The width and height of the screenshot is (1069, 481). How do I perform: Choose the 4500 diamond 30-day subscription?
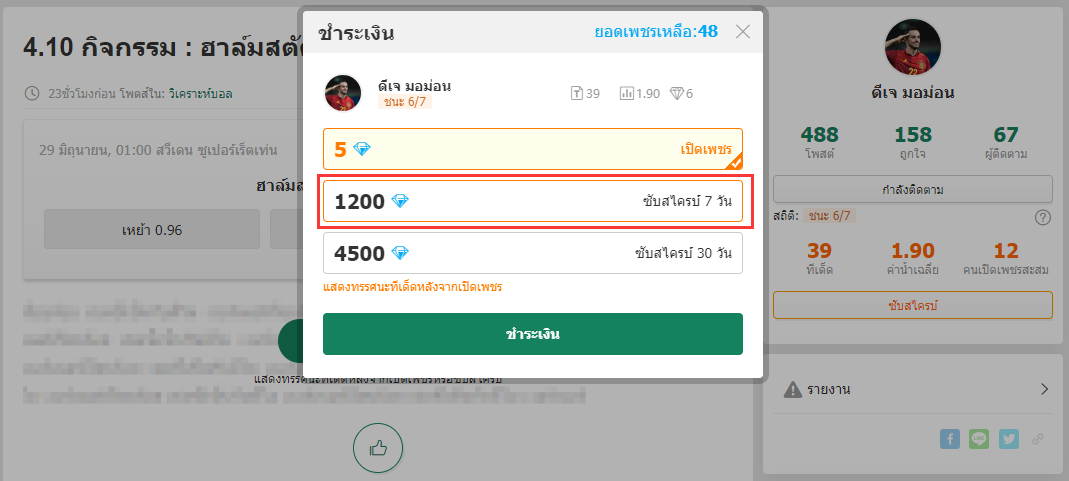tap(532, 253)
